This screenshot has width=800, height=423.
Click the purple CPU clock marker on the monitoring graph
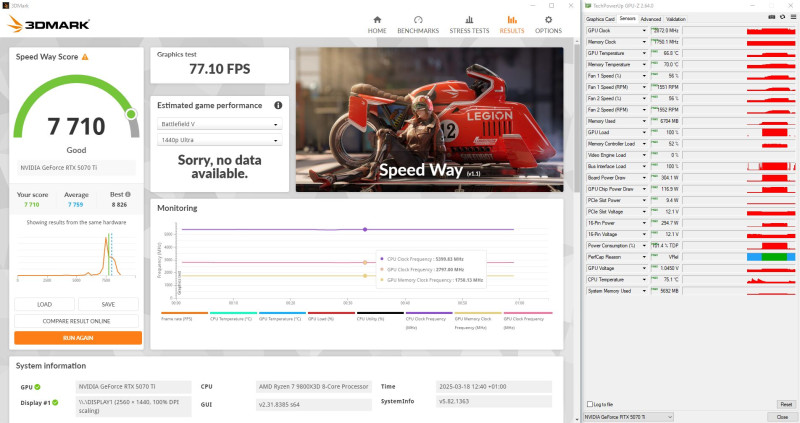[365, 230]
